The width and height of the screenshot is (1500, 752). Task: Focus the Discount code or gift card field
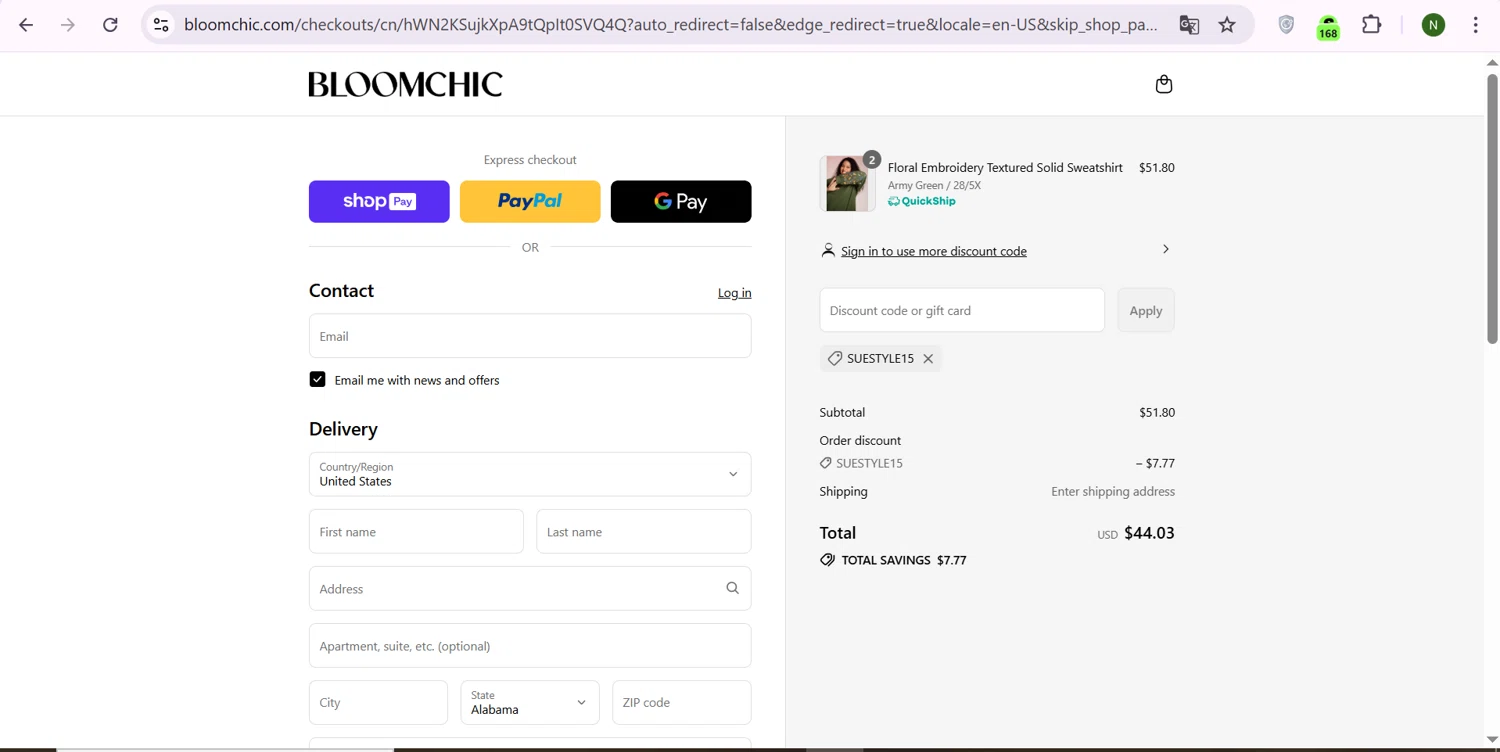click(x=962, y=310)
